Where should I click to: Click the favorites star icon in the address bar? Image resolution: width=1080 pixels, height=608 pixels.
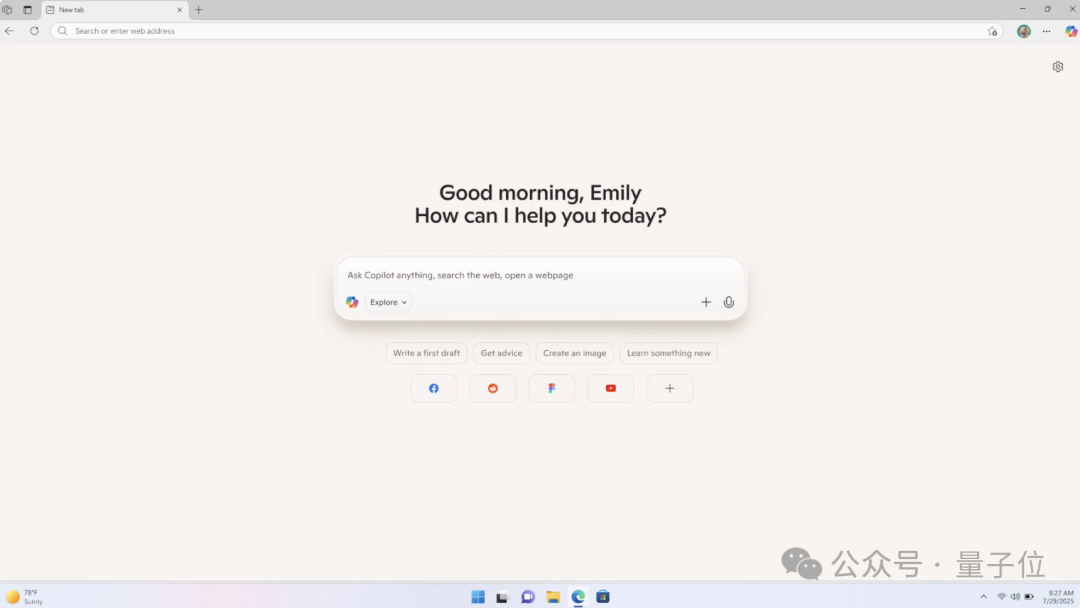(993, 31)
